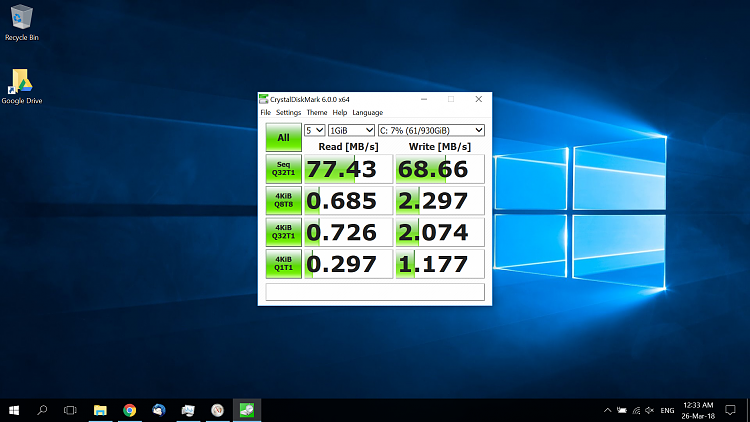This screenshot has width=750, height=422.
Task: Minimize the CrystalDiskMark window
Action: [424, 99]
